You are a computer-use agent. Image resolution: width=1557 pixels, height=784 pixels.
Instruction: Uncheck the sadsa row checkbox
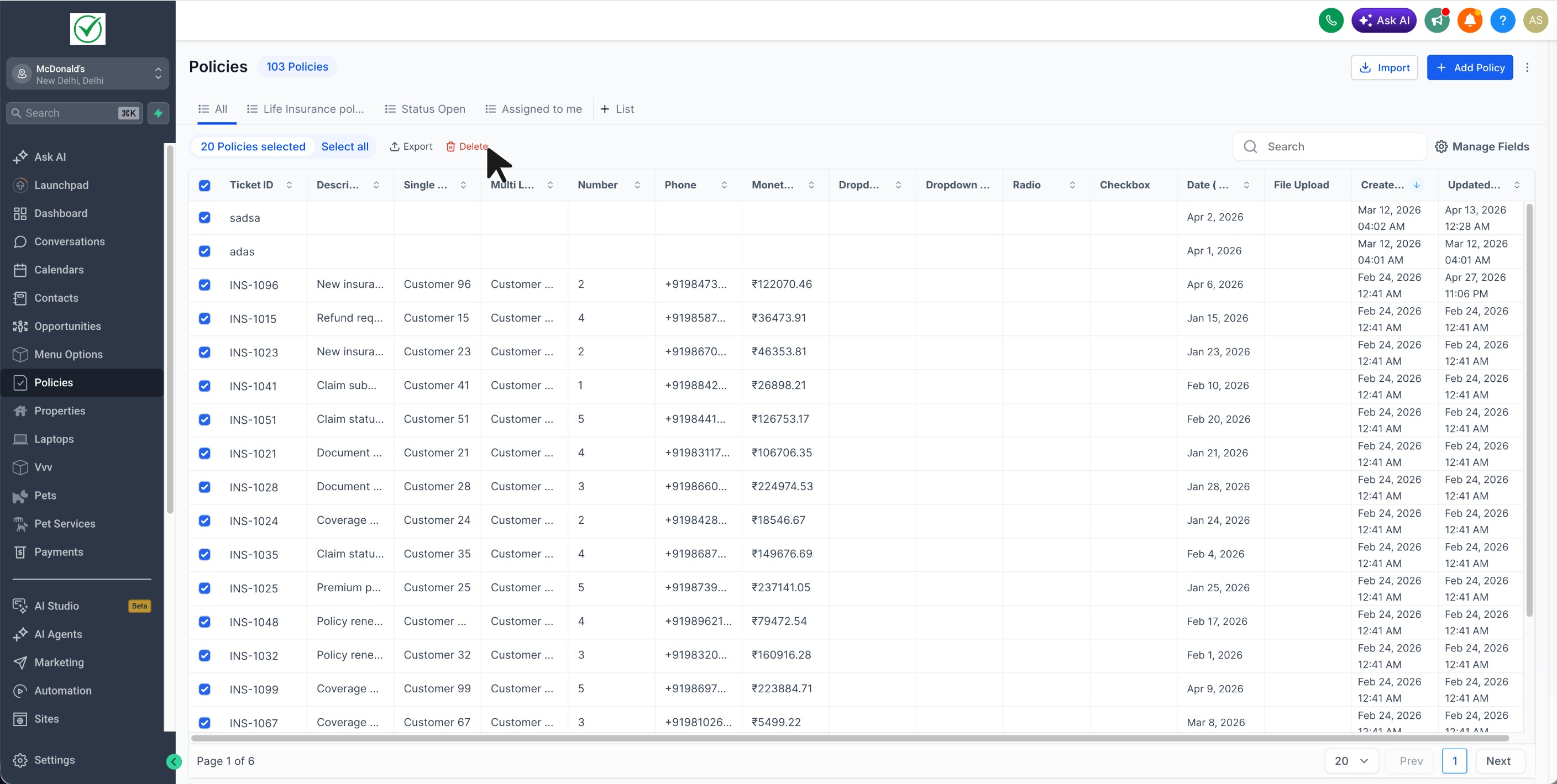pyautogui.click(x=205, y=218)
